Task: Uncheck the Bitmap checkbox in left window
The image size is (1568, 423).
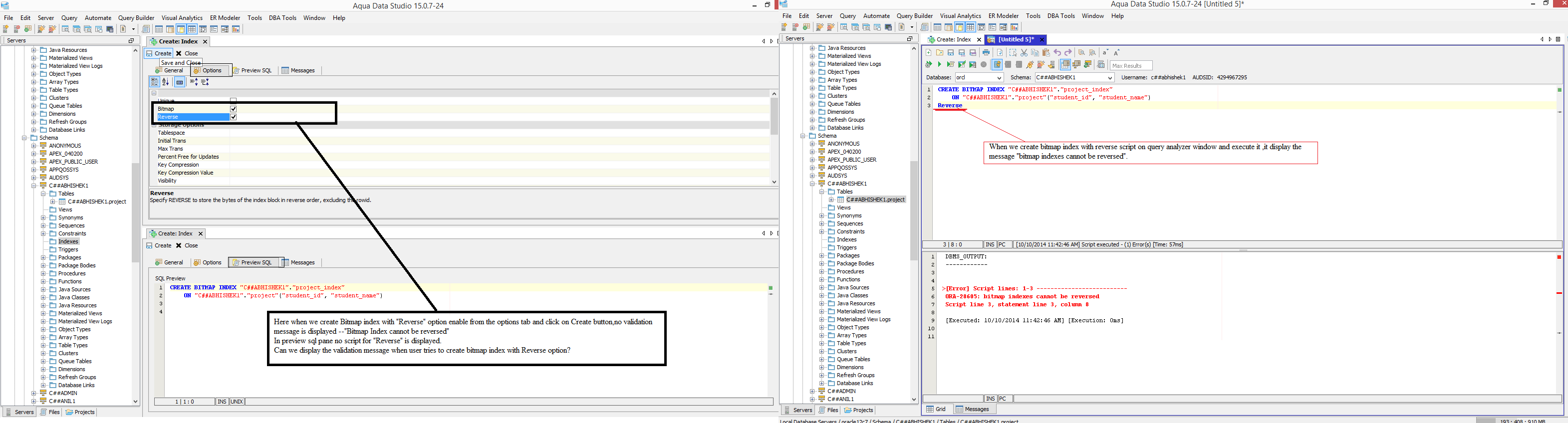Action: click(x=233, y=109)
